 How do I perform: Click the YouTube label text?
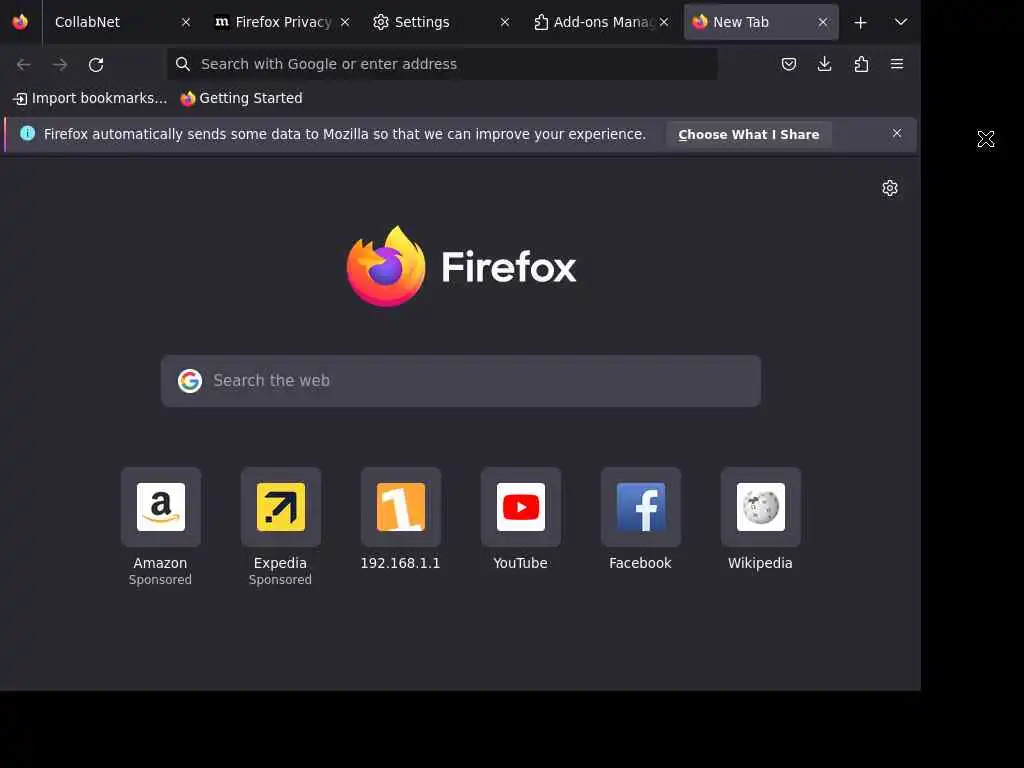[x=520, y=563]
